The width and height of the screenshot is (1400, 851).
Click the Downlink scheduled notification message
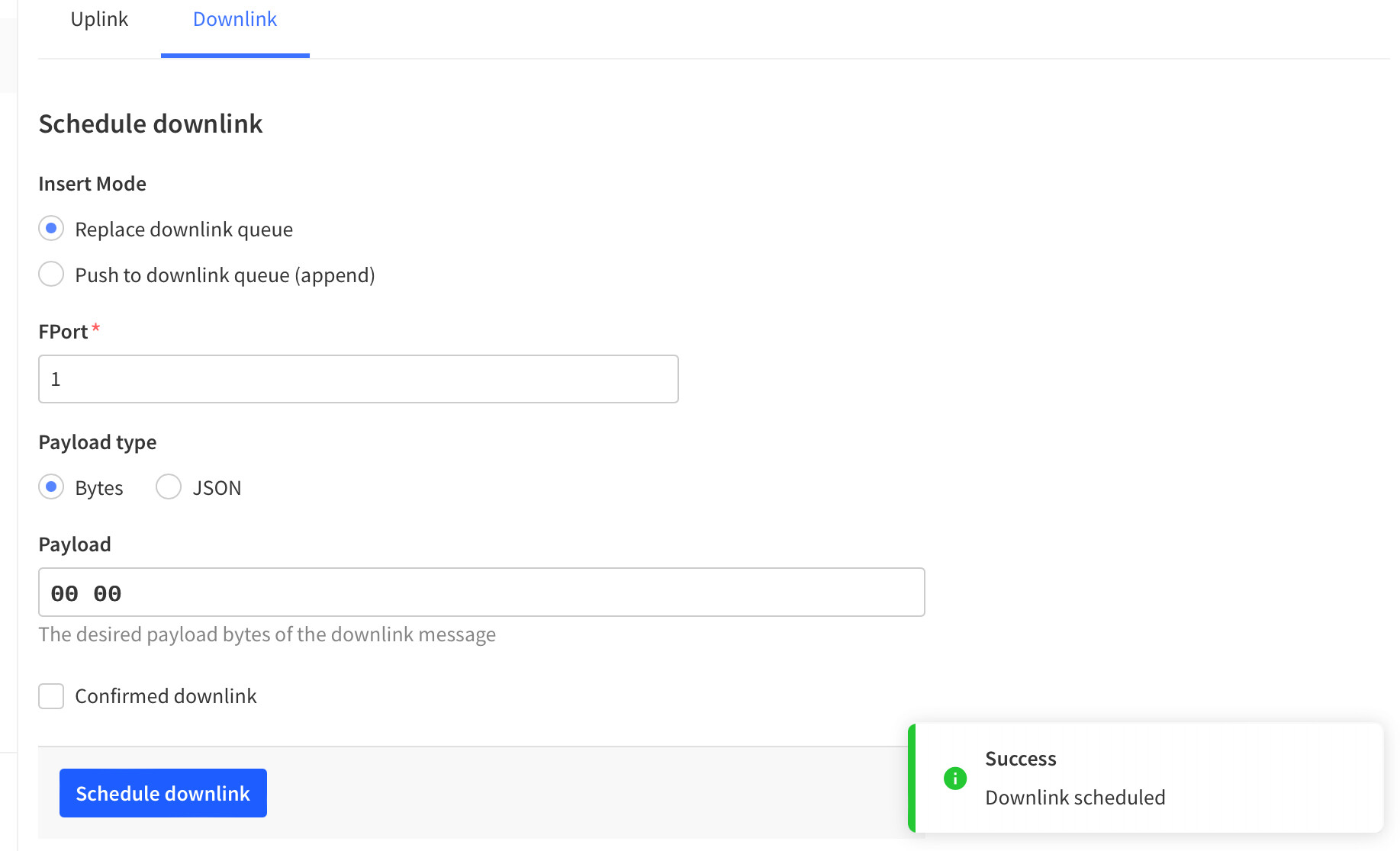[1074, 798]
